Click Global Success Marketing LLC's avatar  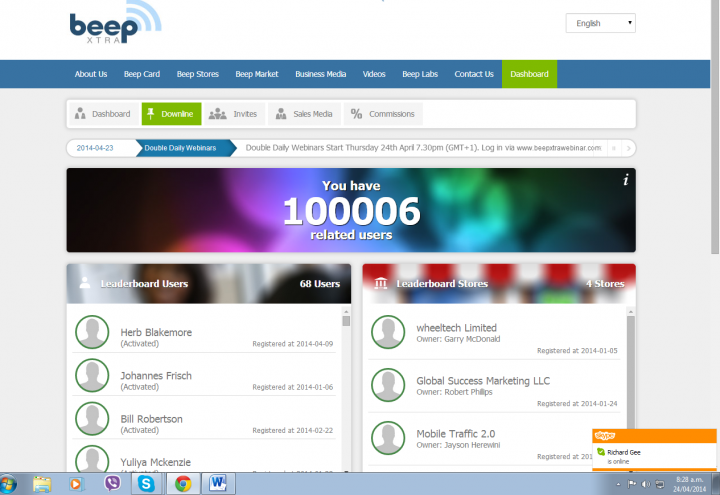[x=388, y=385]
